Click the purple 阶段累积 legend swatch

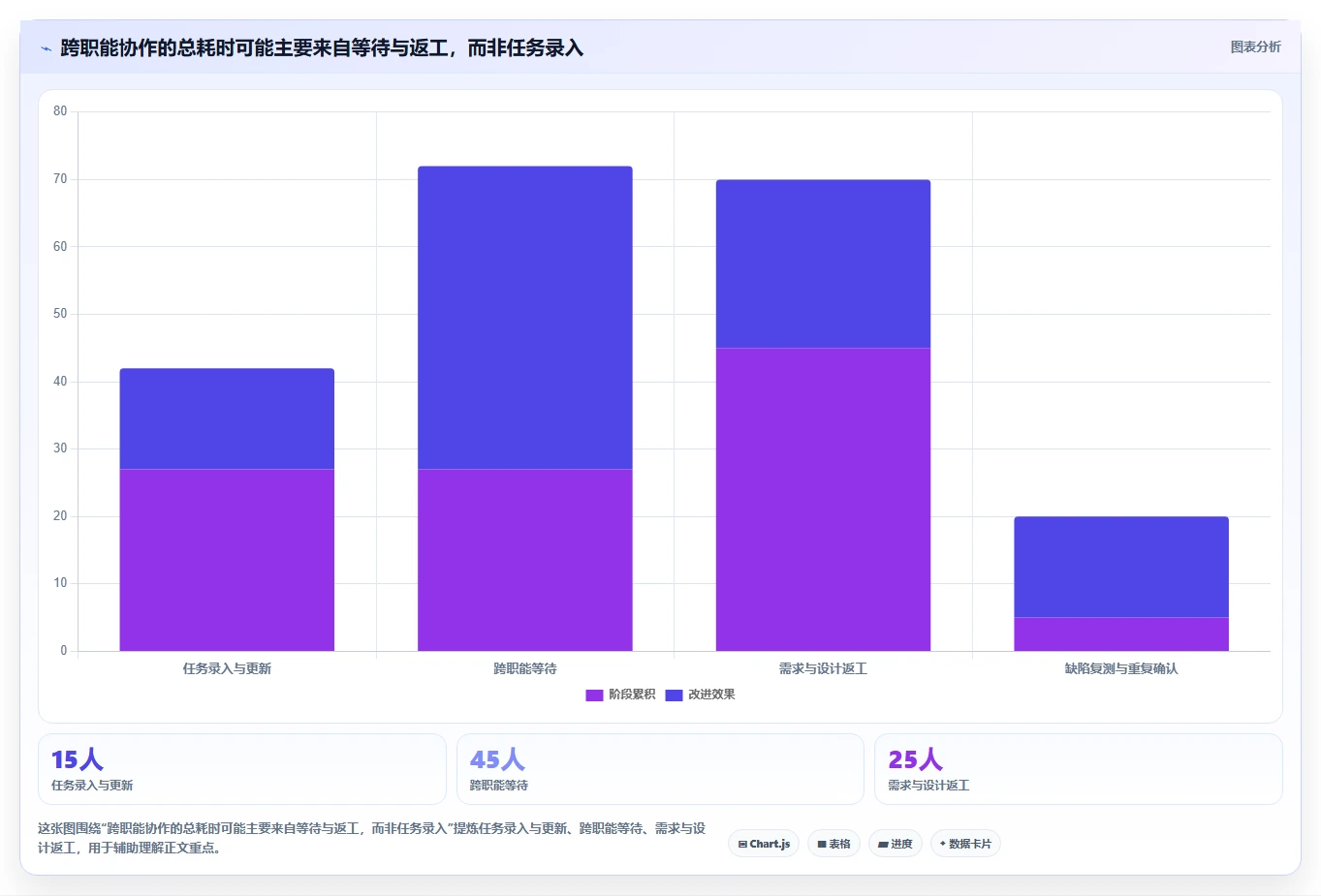click(594, 695)
